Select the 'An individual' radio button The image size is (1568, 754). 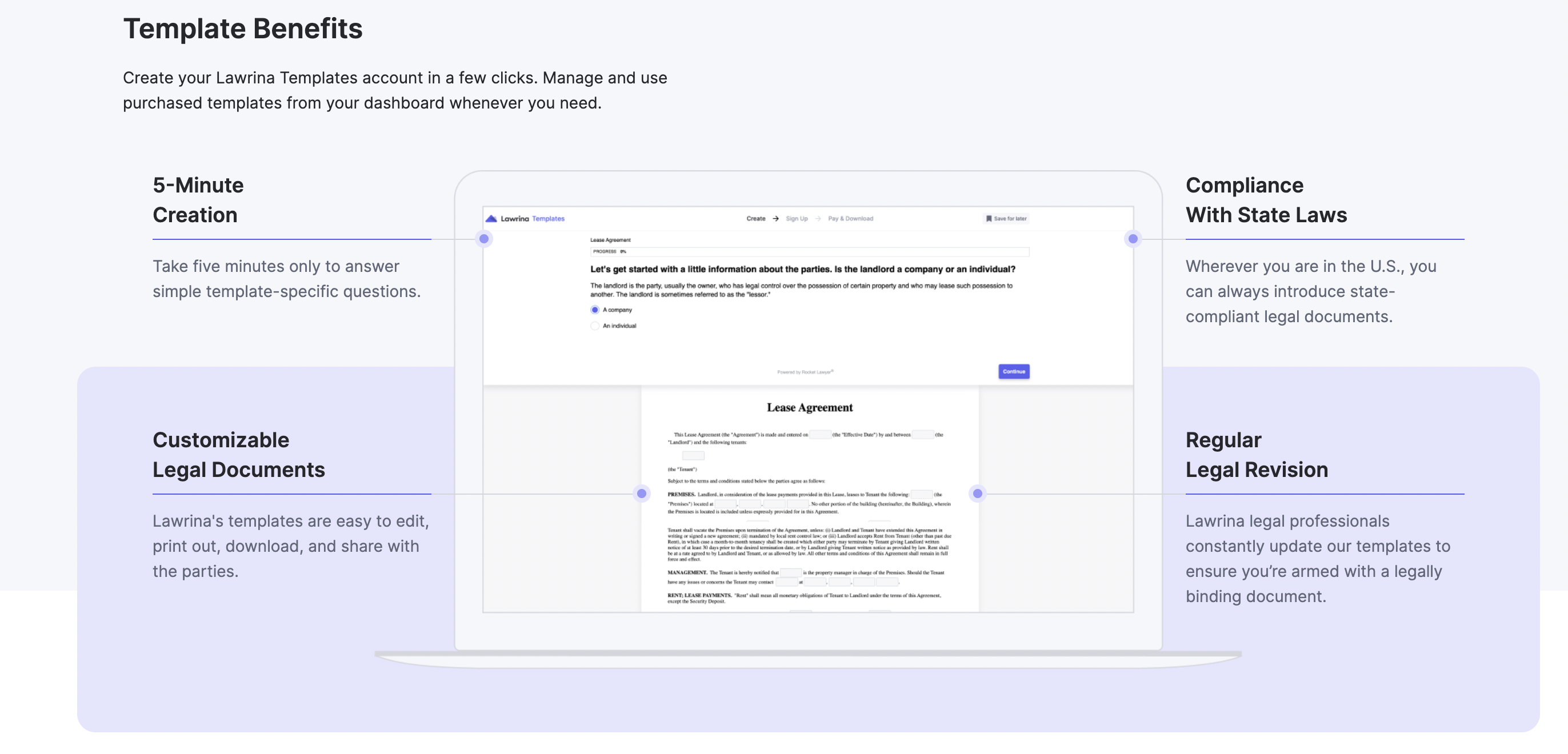tap(595, 326)
